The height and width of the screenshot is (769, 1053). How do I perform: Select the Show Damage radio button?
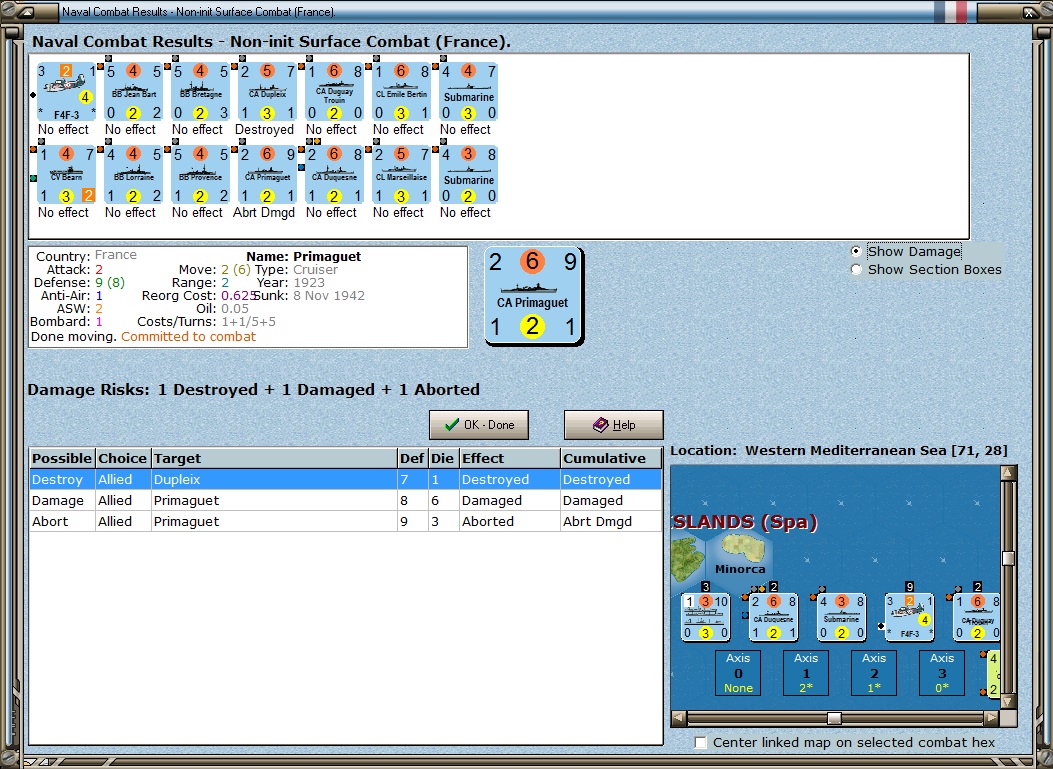coord(856,251)
